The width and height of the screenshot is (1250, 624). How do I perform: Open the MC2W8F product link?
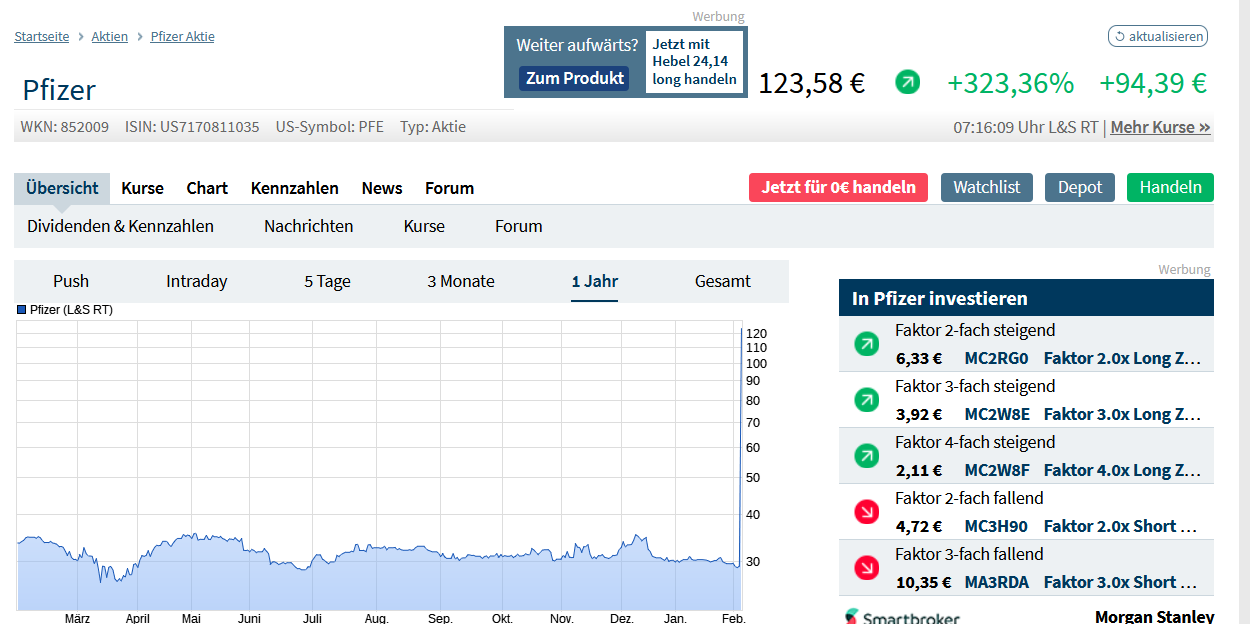pos(997,470)
